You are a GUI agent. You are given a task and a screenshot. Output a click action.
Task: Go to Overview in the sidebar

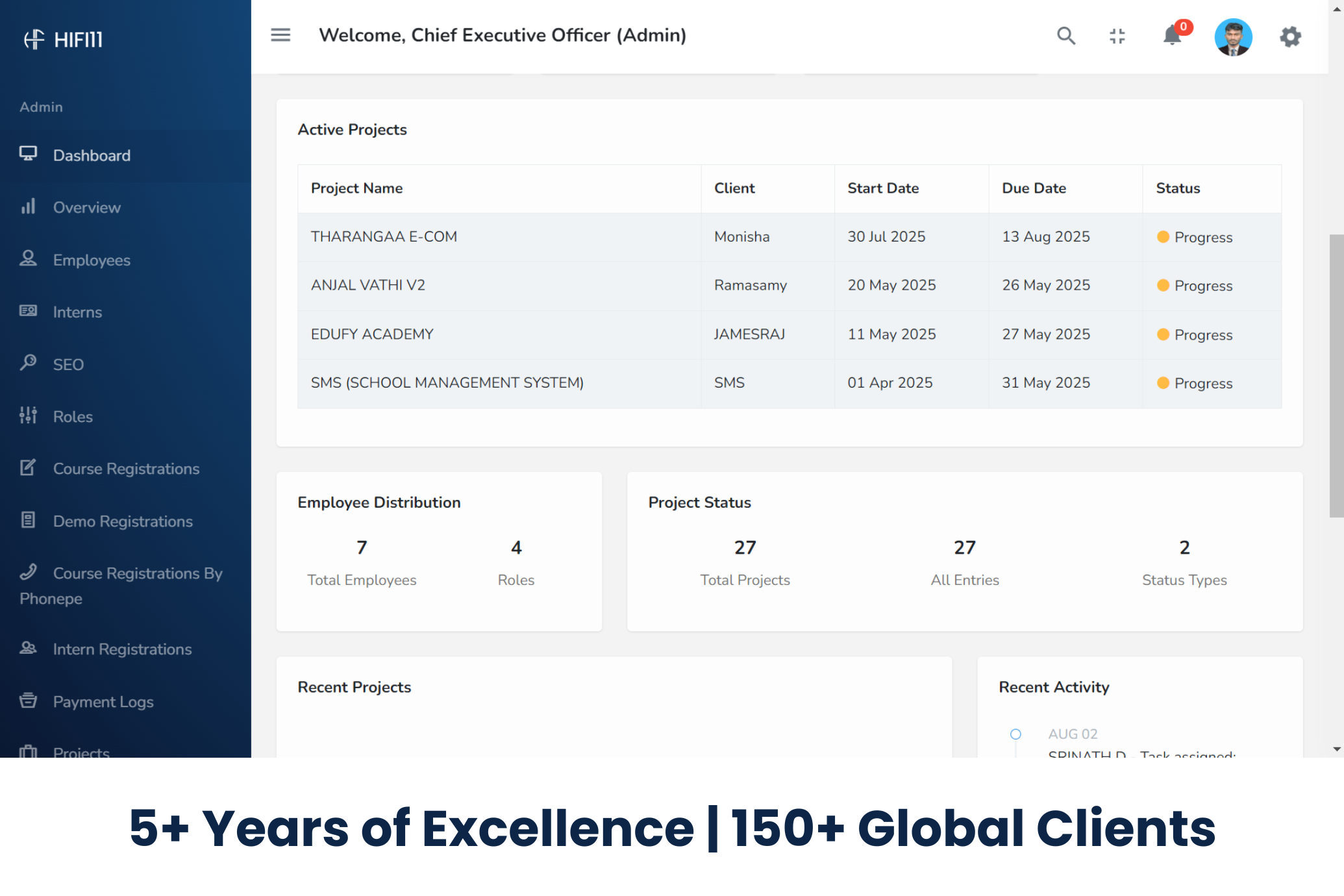tap(86, 208)
